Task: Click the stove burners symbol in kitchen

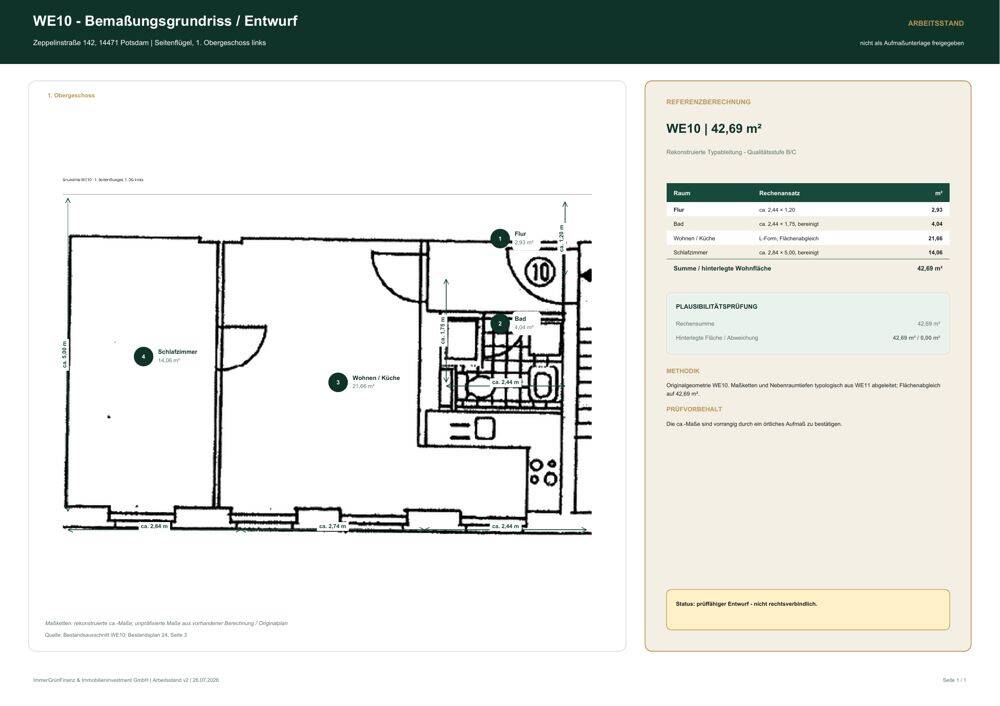Action: pyautogui.click(x=543, y=472)
